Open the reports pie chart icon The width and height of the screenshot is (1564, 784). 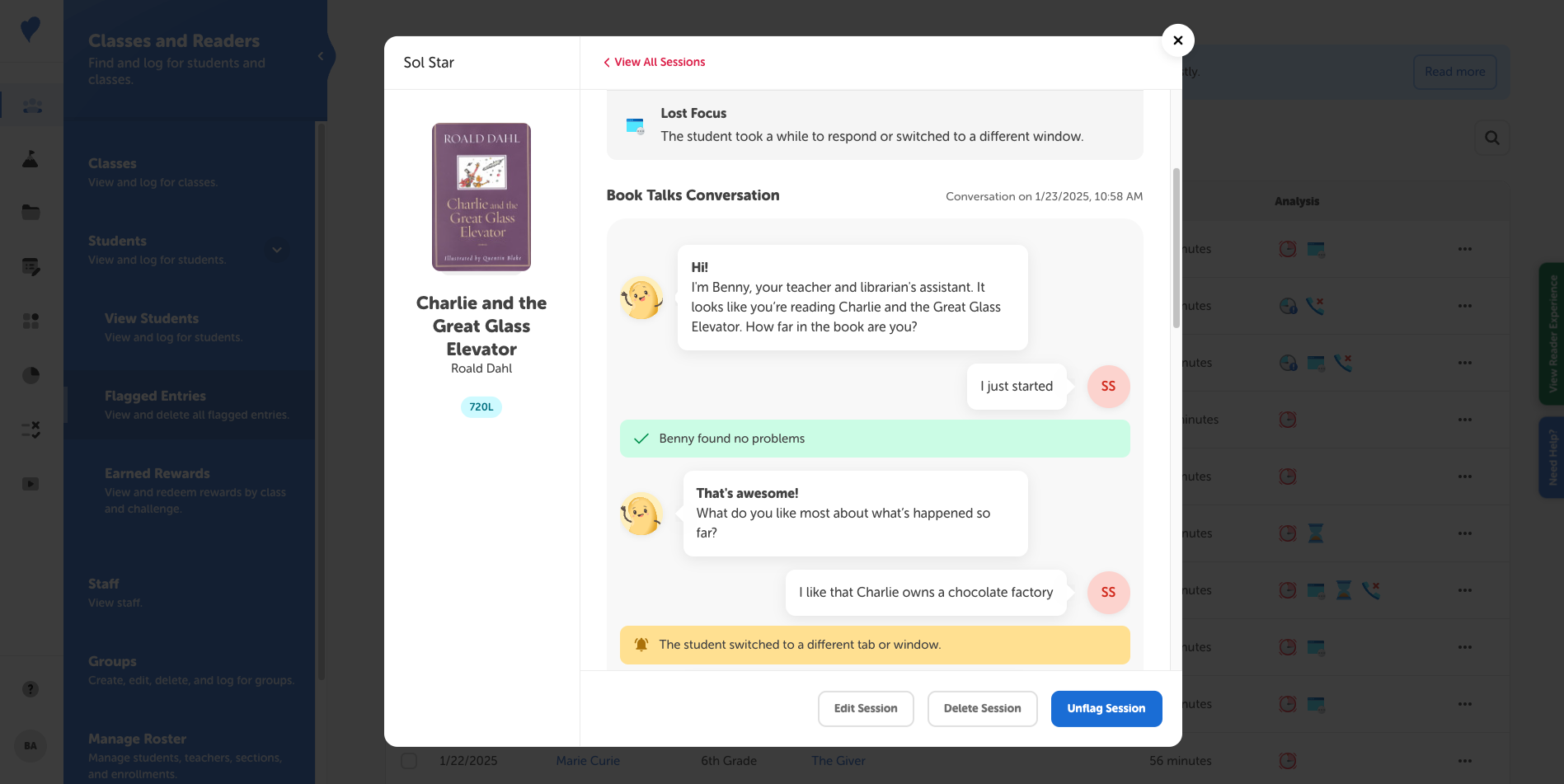[x=31, y=375]
